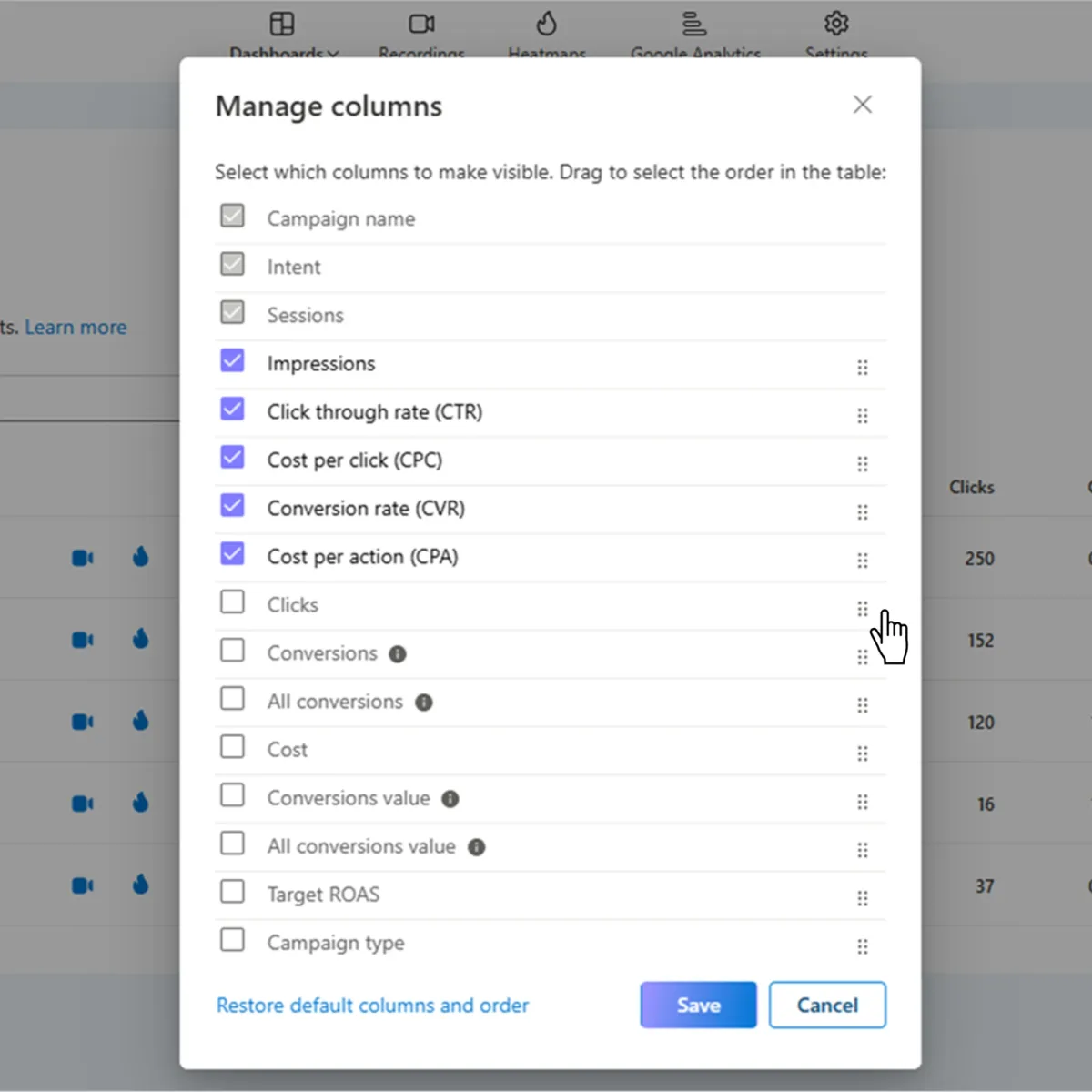Enable the Target ROAS checkbox

coord(233,891)
